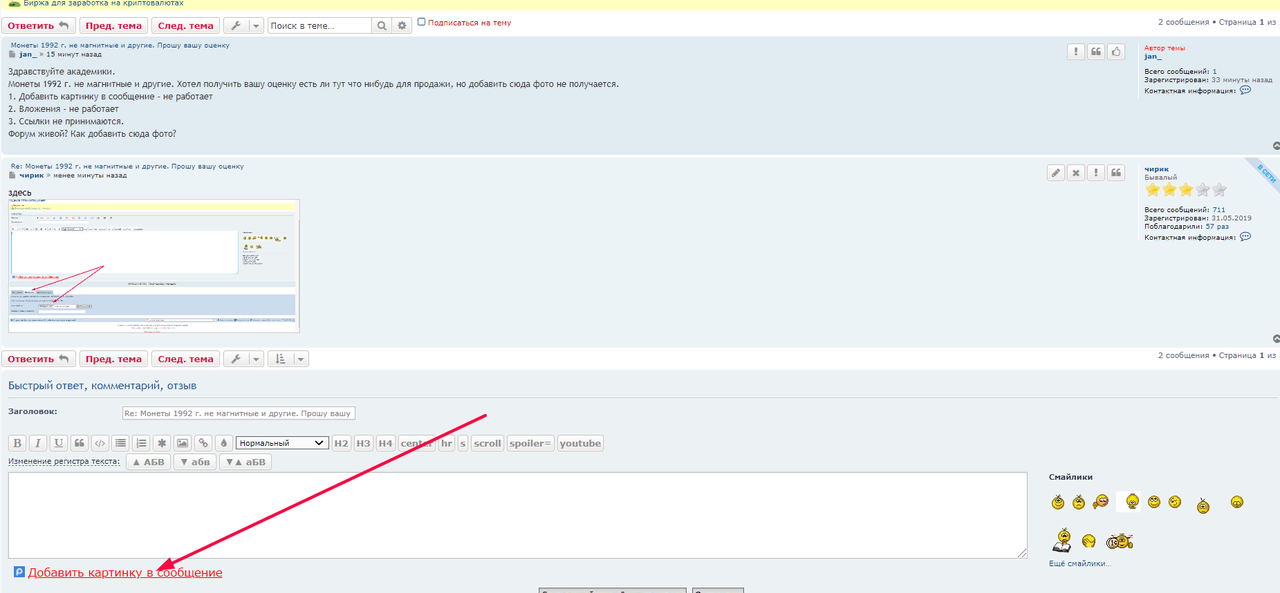The image size is (1280, 593).
Task: Apply bold formatting in quick reply editor
Action: click(x=17, y=443)
